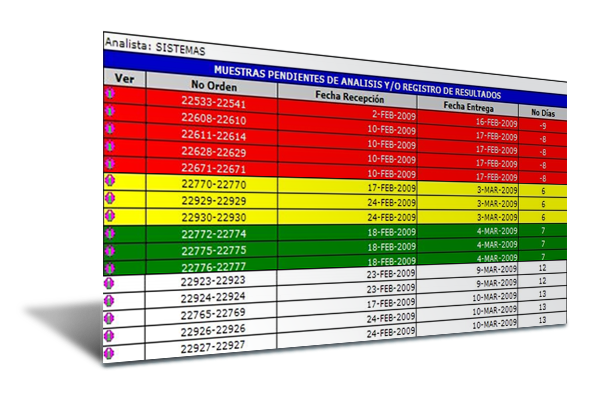Select order number 22930-22930
600x400 pixels.
click(214, 217)
